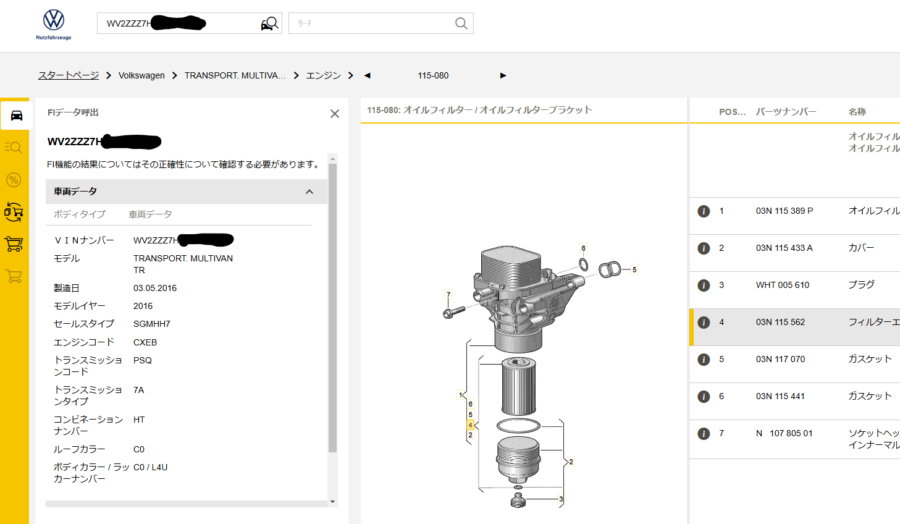
Task: Click the Volkswagen Nutzfahrzeuge logo
Action: coord(53,24)
